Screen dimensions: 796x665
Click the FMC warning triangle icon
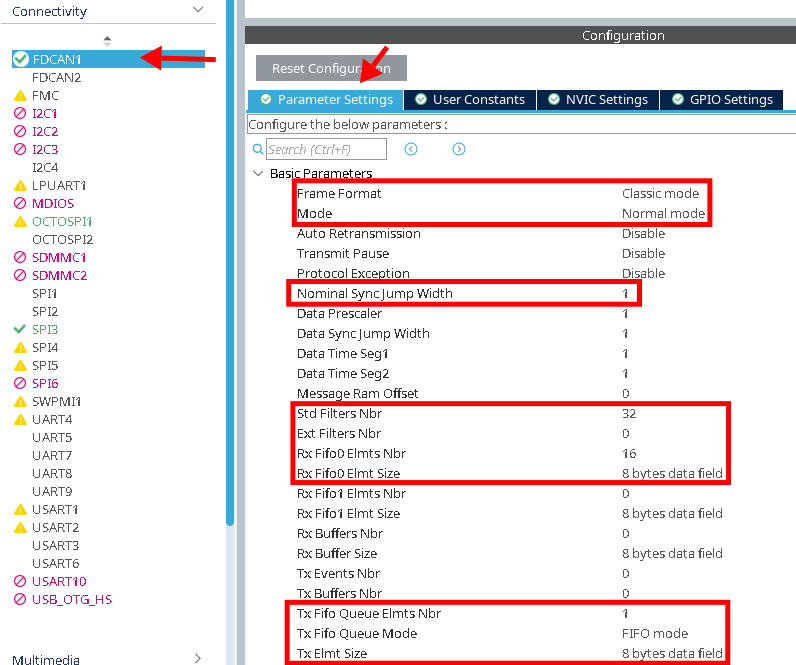coord(20,96)
